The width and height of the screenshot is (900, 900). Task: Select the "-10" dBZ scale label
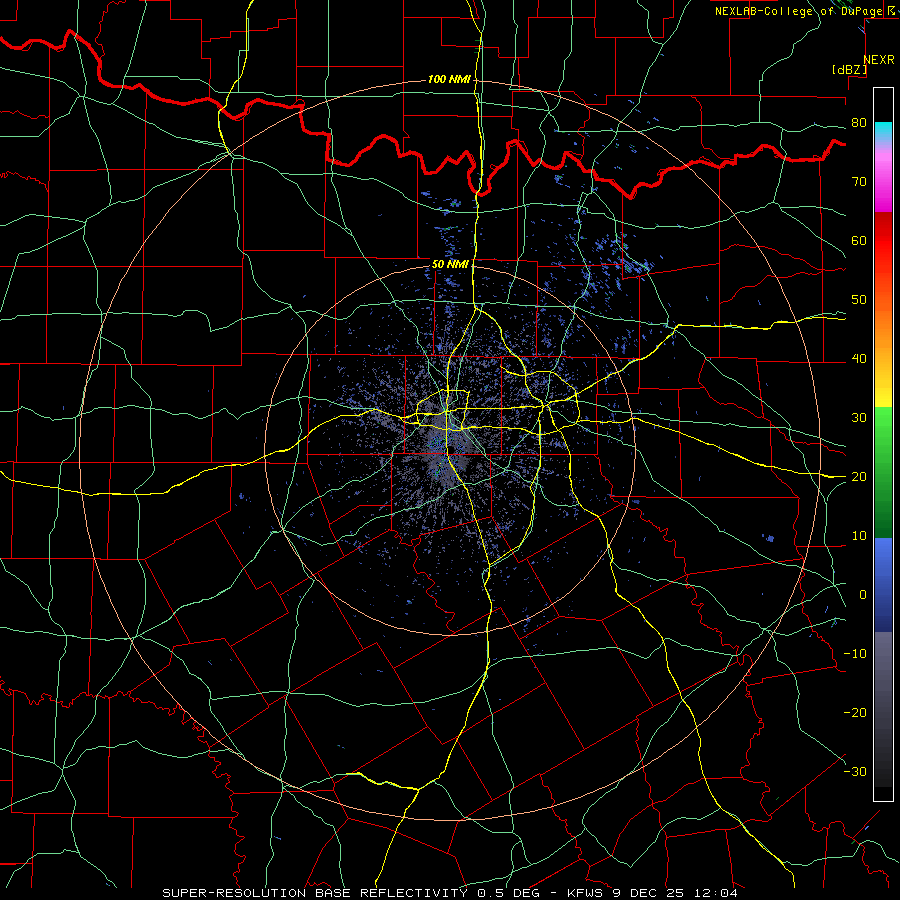pos(855,654)
